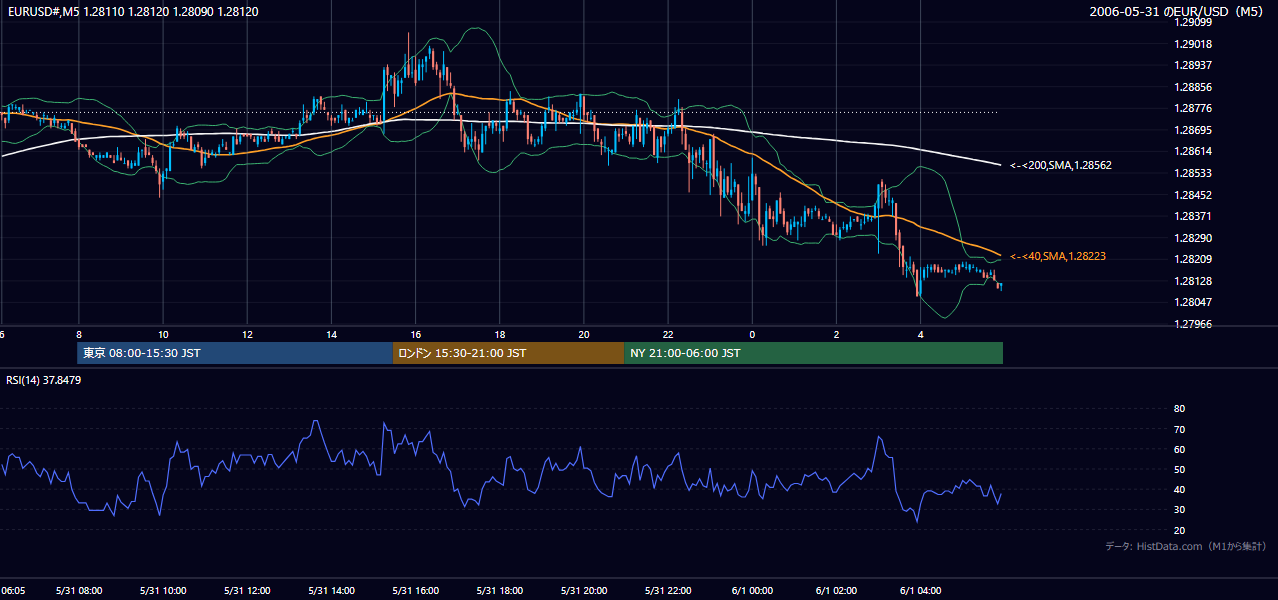Click the date label 6/1 00:00
Screen dimensions: 1278x600
[x=752, y=591]
